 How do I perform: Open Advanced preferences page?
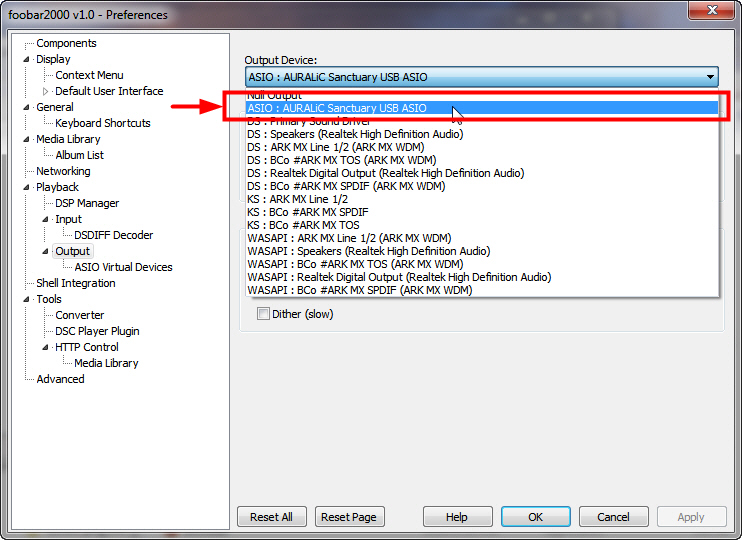click(x=60, y=379)
